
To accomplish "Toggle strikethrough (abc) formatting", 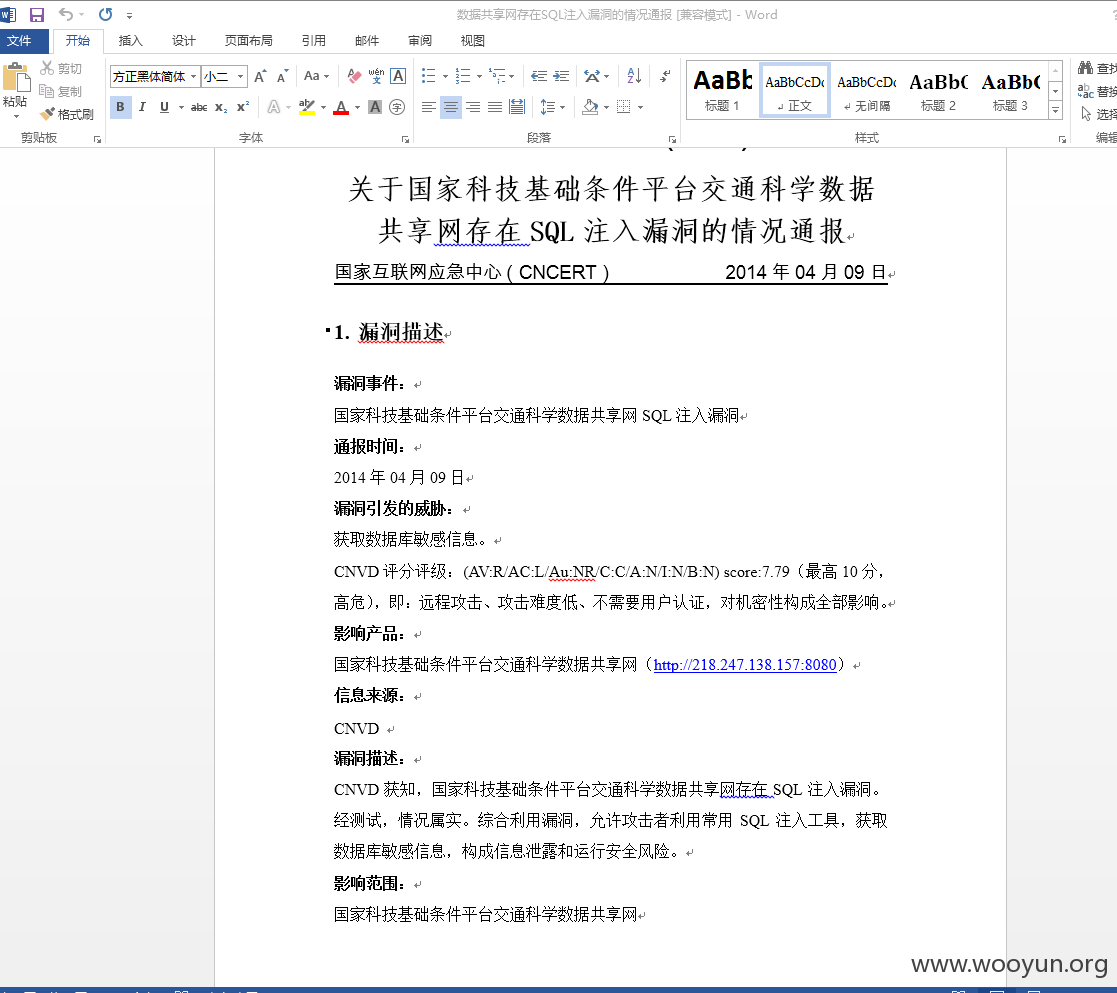I will tap(199, 107).
